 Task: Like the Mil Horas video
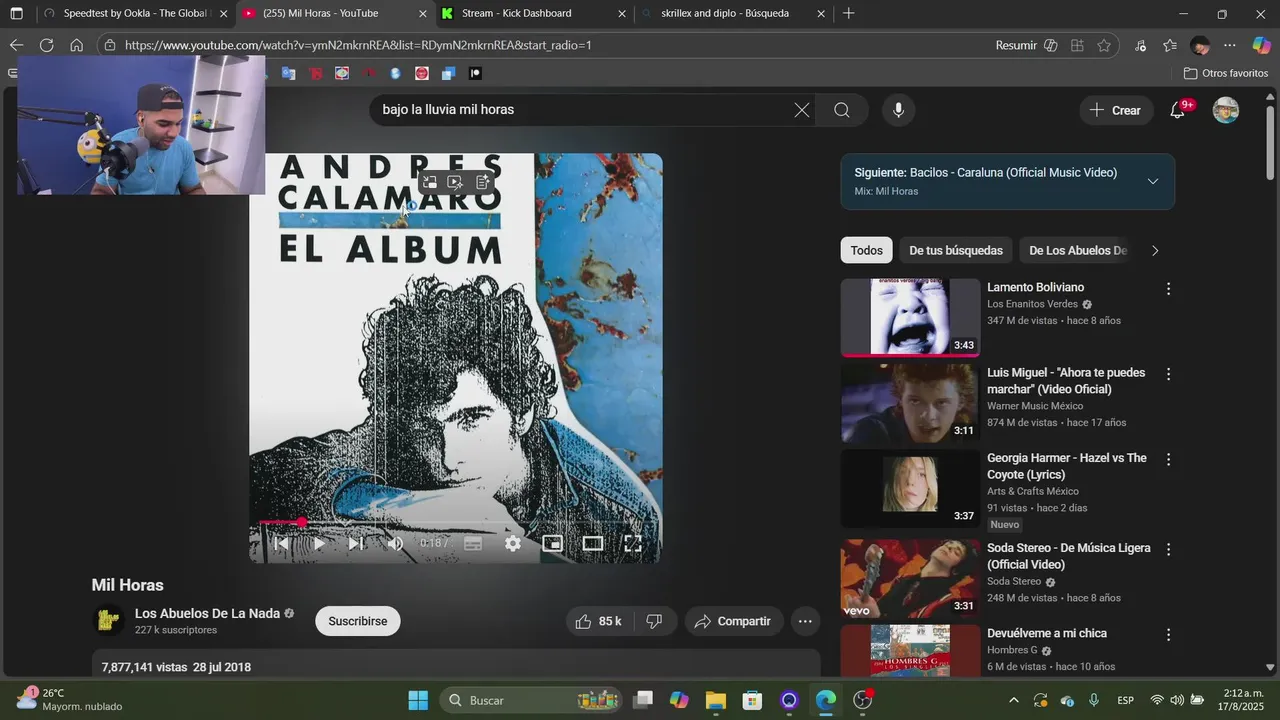[x=598, y=621]
